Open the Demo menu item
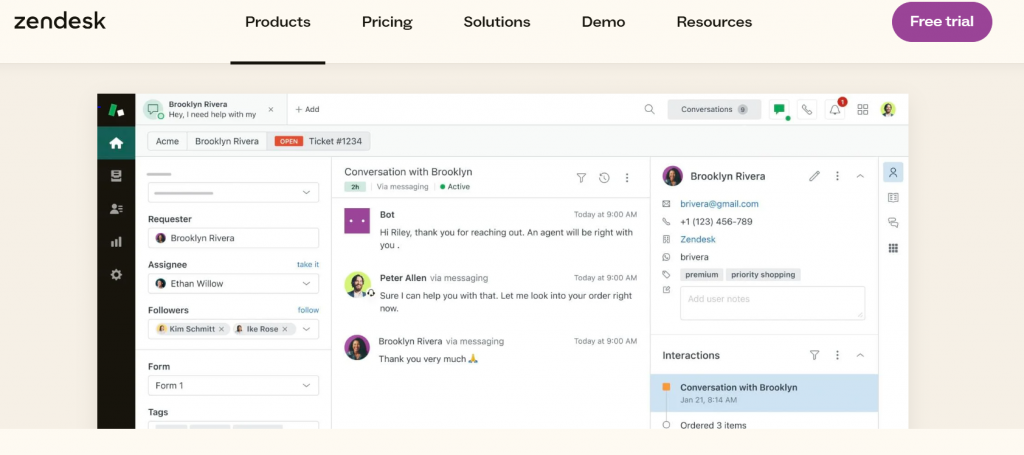The height and width of the screenshot is (455, 1024). [603, 22]
